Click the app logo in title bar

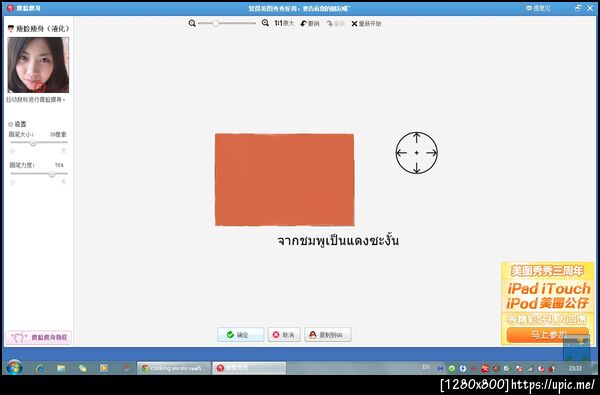pos(10,8)
